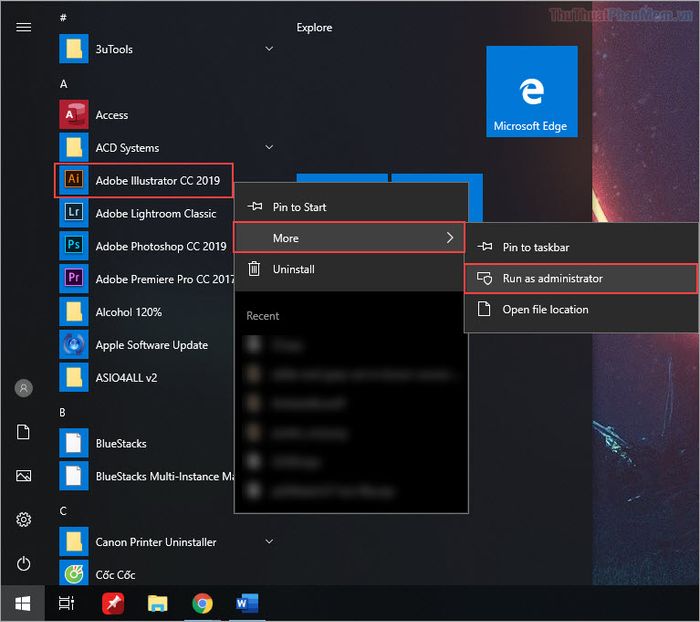Open the Microsoft Edge tile
The width and height of the screenshot is (700, 622).
pyautogui.click(x=532, y=91)
